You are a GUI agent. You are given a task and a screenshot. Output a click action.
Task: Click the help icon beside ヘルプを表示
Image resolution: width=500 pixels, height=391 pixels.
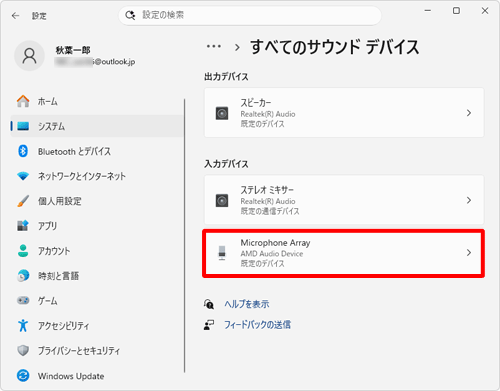coord(209,304)
